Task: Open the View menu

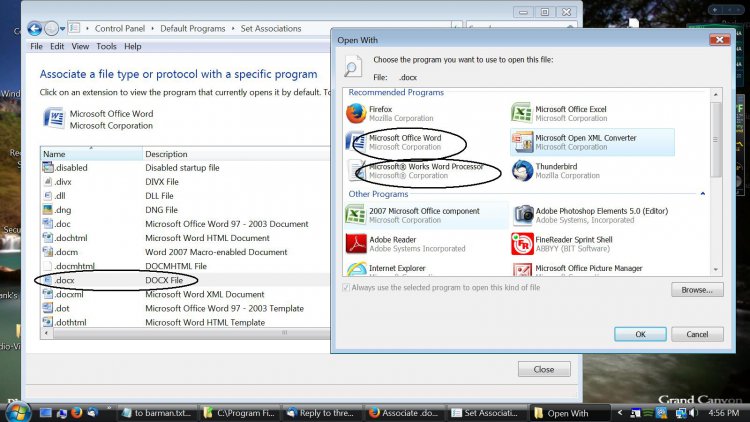Action: (x=80, y=46)
